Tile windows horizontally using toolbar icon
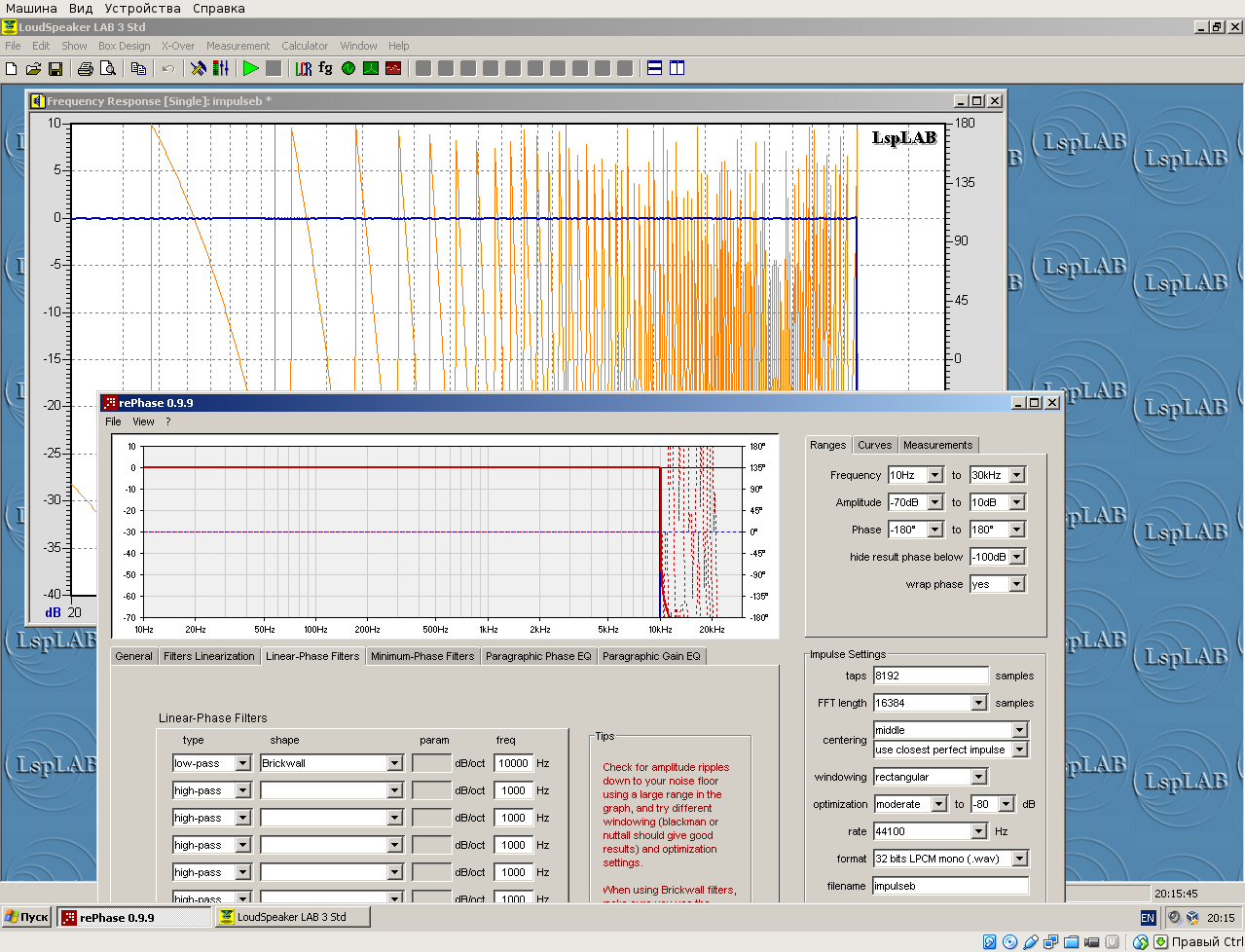Screen dimensions: 1245x952 pyautogui.click(x=655, y=68)
